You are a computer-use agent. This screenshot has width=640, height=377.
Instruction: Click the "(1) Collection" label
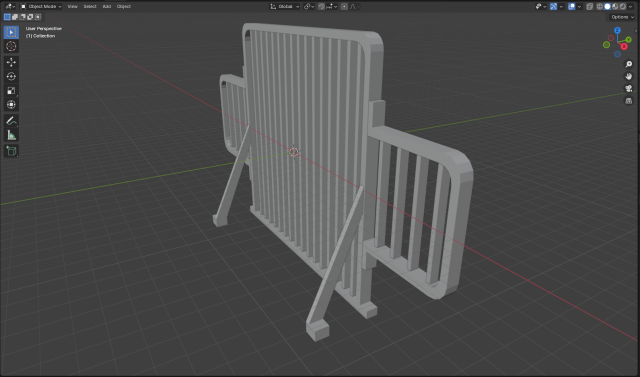point(40,36)
